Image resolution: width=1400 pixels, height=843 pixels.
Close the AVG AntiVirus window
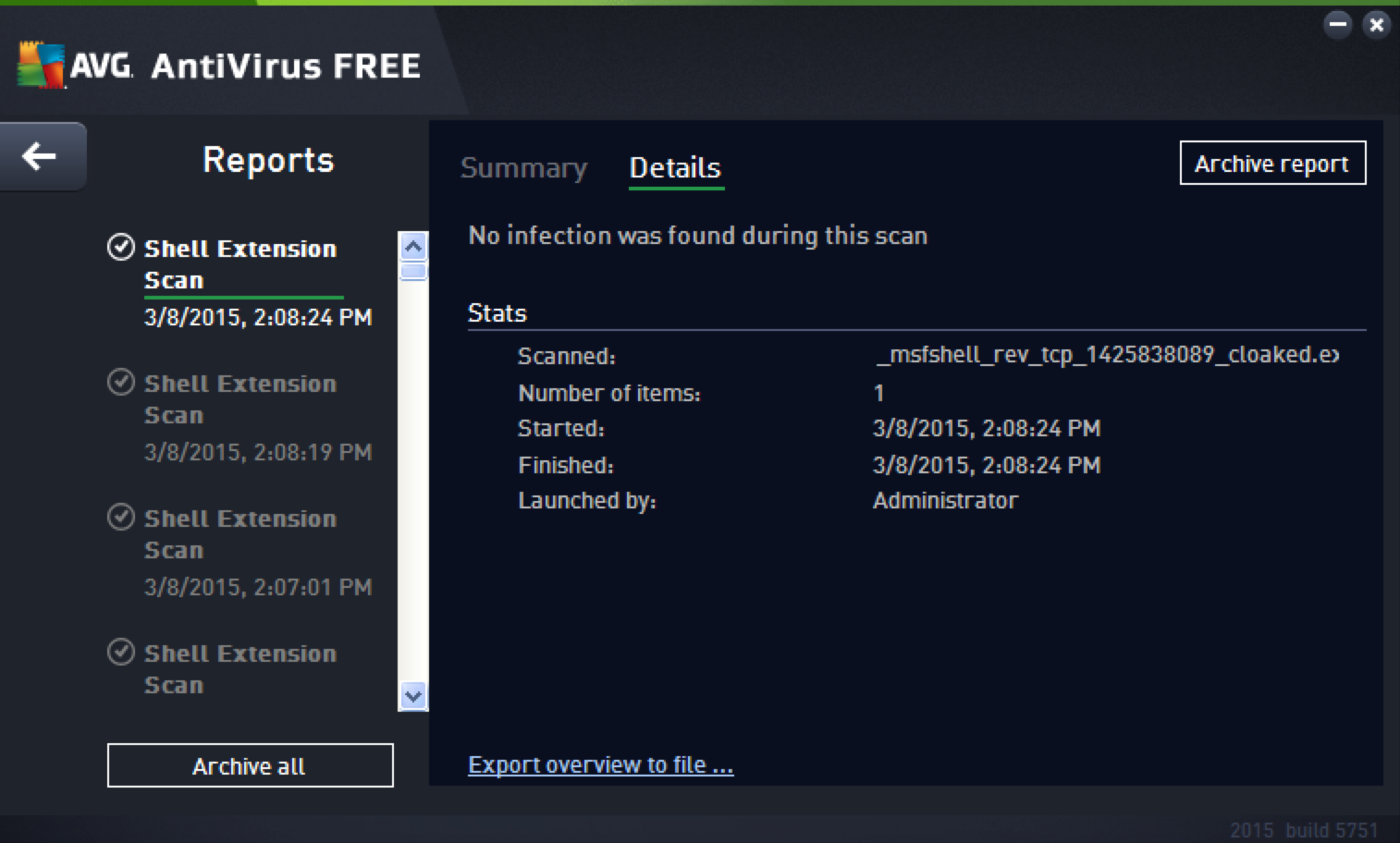click(x=1376, y=25)
